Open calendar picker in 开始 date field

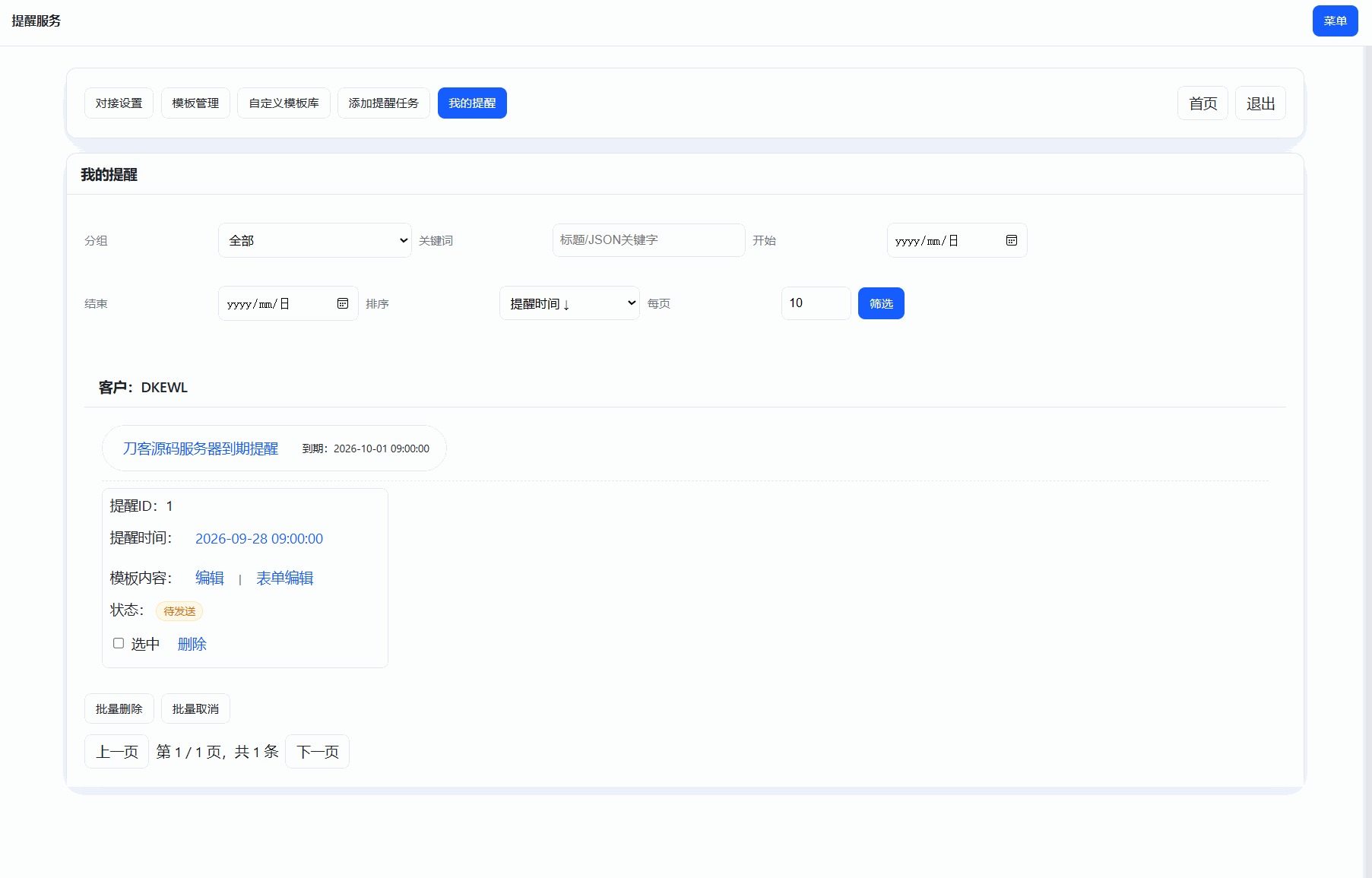(1011, 240)
